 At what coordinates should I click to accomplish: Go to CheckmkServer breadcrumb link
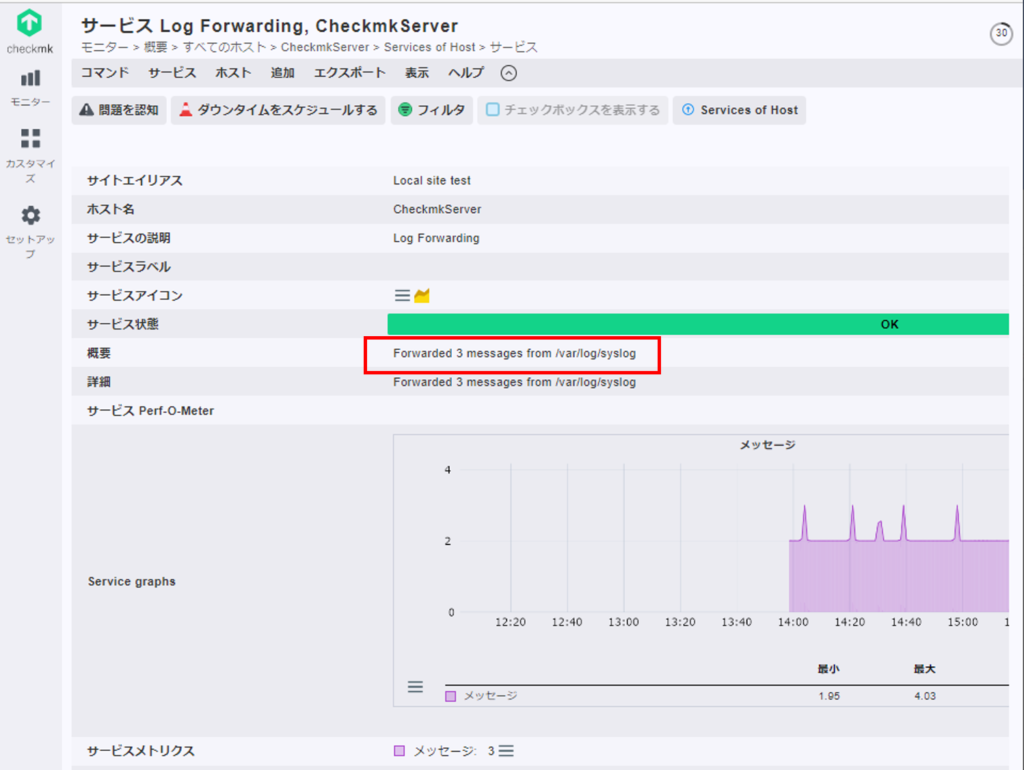(x=325, y=47)
